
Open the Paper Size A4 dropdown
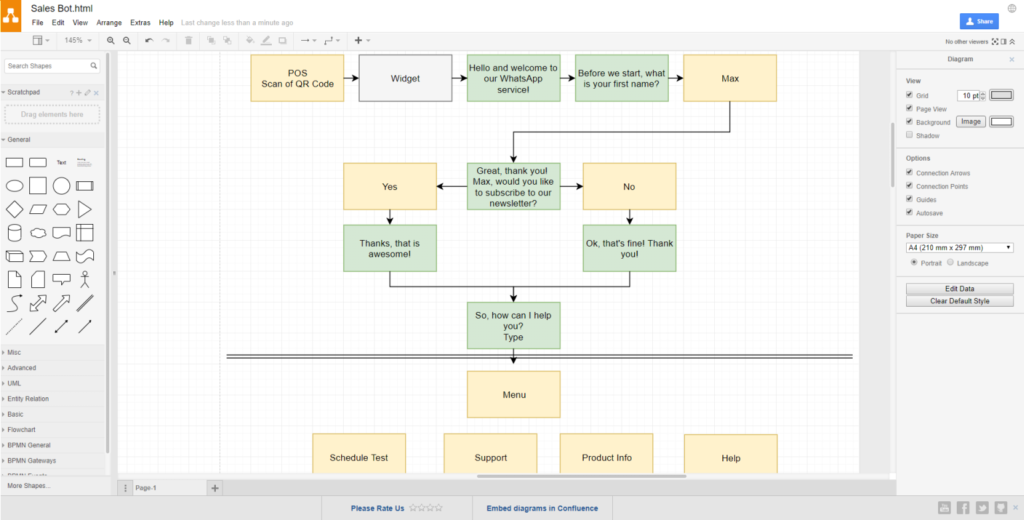[959, 247]
